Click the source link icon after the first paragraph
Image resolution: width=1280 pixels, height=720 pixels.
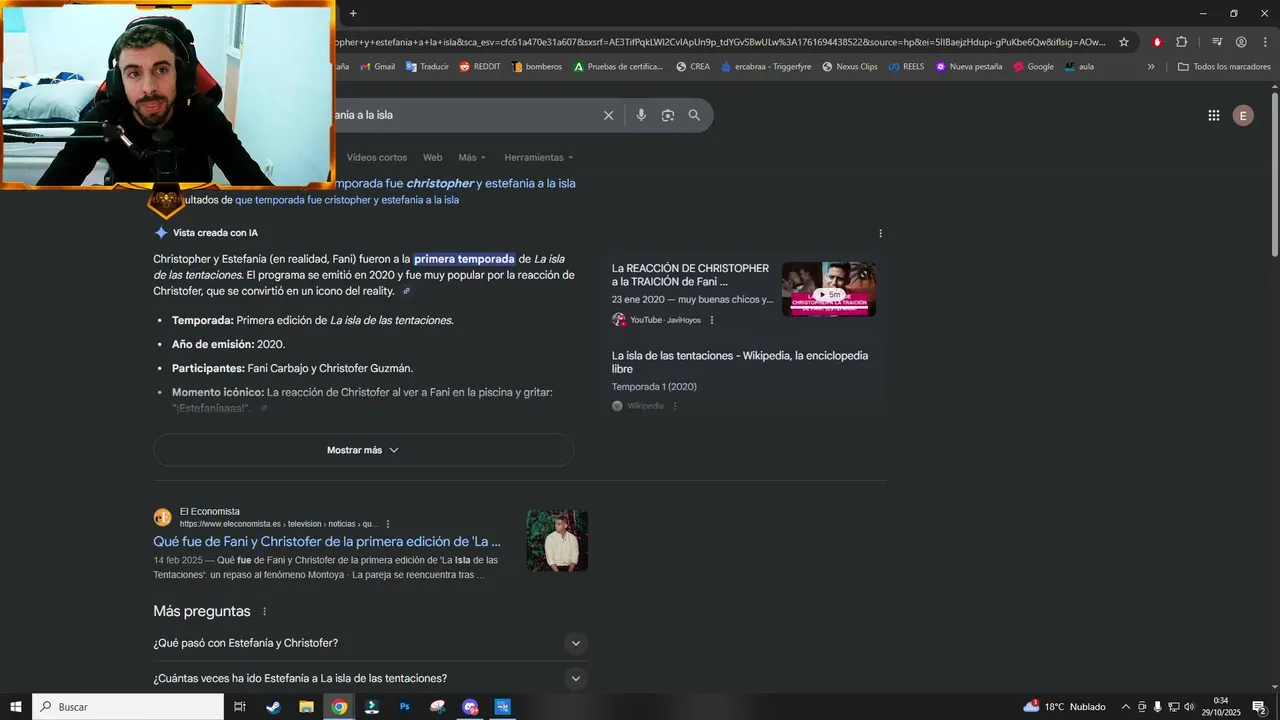pyautogui.click(x=406, y=291)
